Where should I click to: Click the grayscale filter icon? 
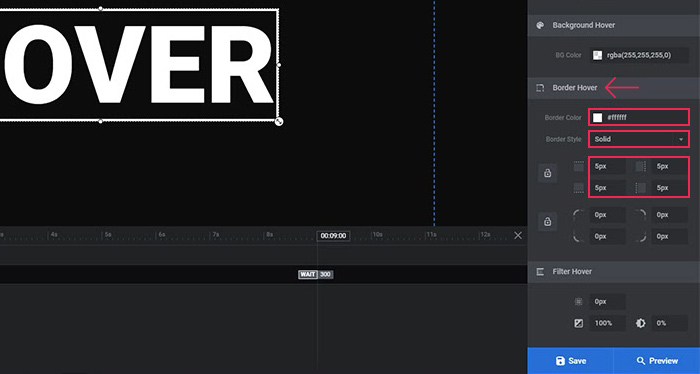point(579,323)
